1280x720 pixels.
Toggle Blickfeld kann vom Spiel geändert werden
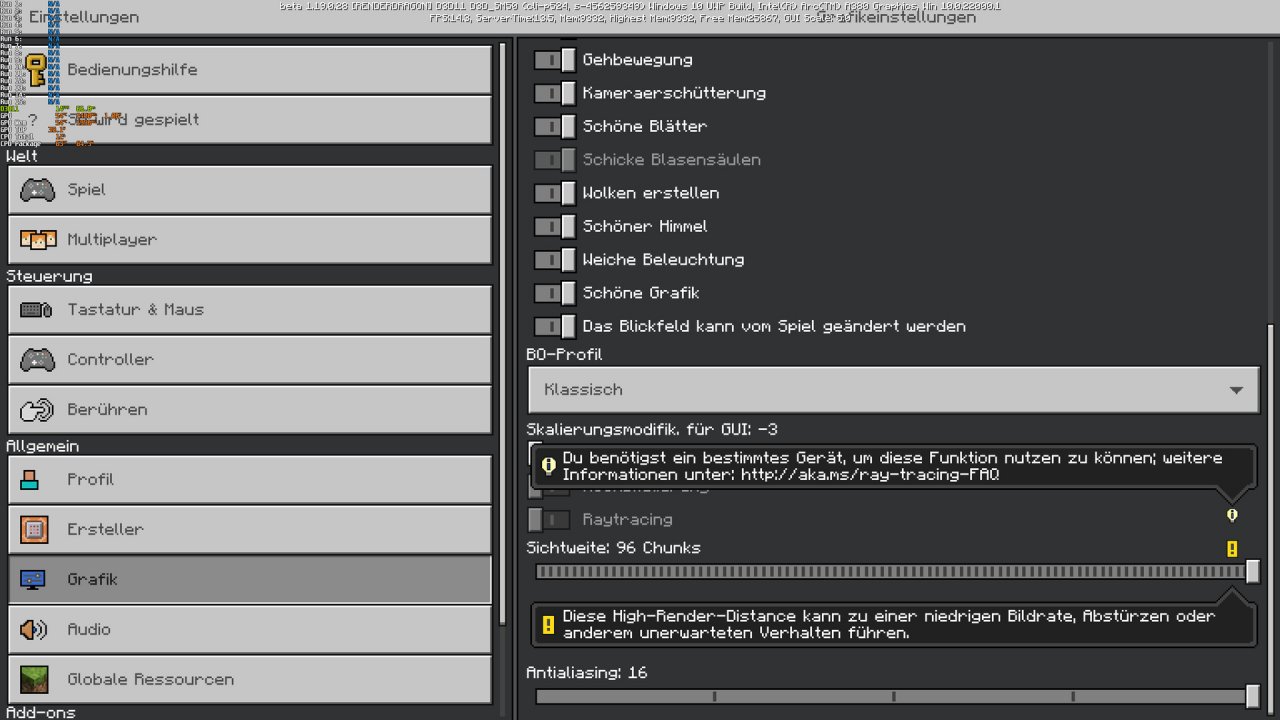(554, 327)
